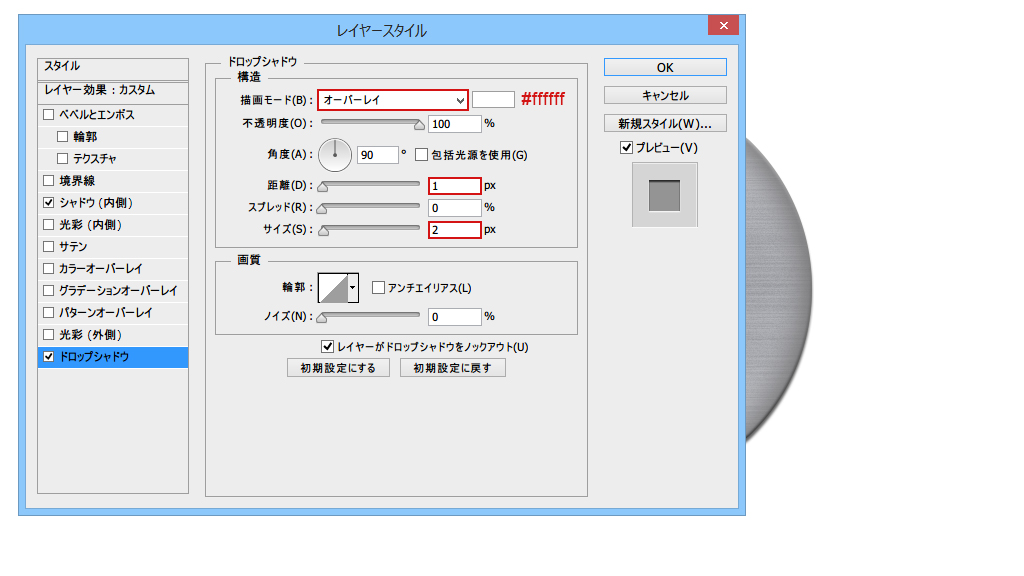This screenshot has height=576, width=1024.
Task: Click the サイズ(S) px input field
Action: (x=455, y=230)
